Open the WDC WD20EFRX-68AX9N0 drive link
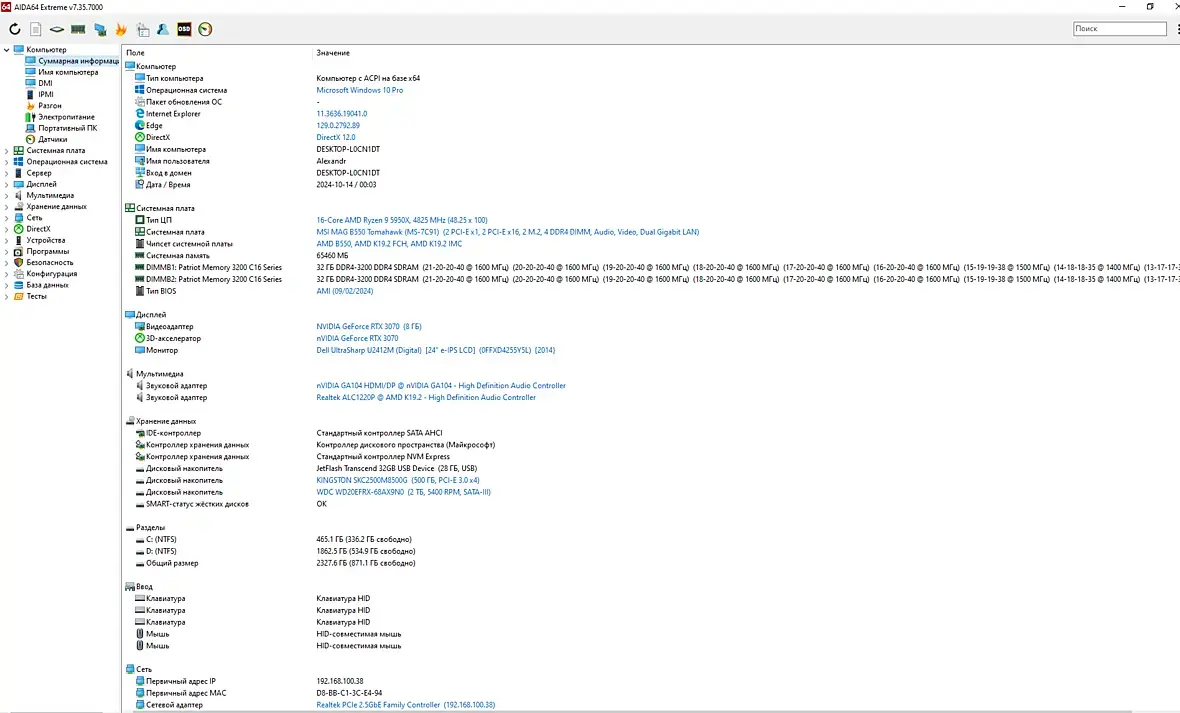Viewport: 1180px width, 713px height. pos(403,492)
